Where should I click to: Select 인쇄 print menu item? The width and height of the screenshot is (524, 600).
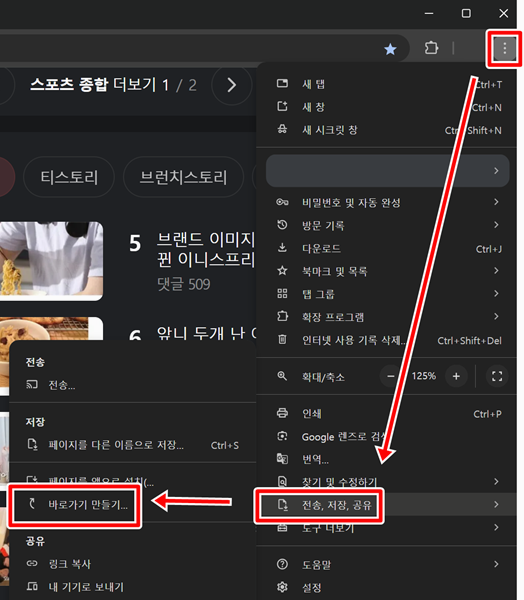tap(387, 413)
